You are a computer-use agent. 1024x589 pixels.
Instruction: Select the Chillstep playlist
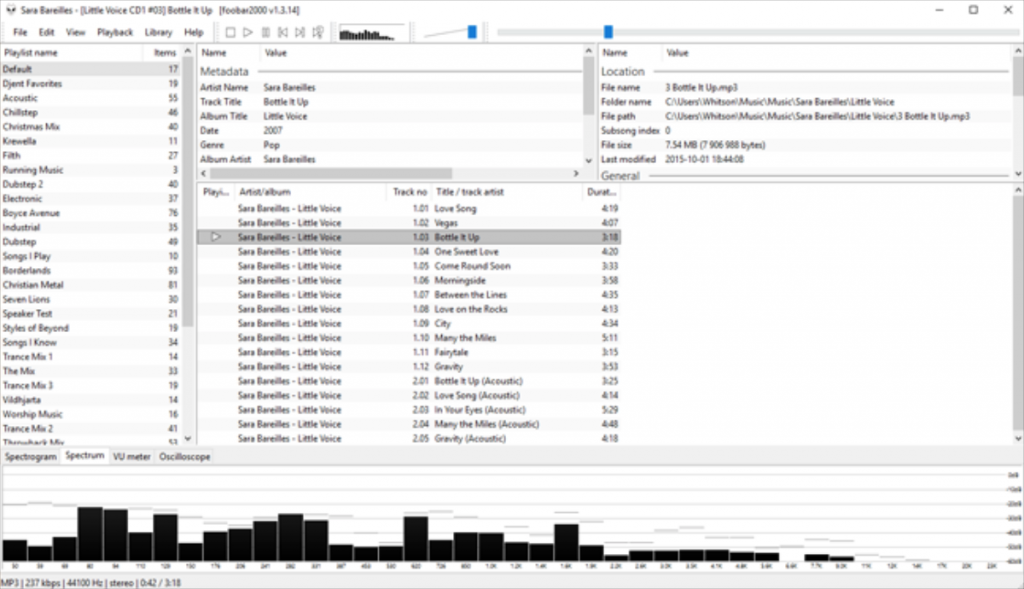tap(91, 112)
